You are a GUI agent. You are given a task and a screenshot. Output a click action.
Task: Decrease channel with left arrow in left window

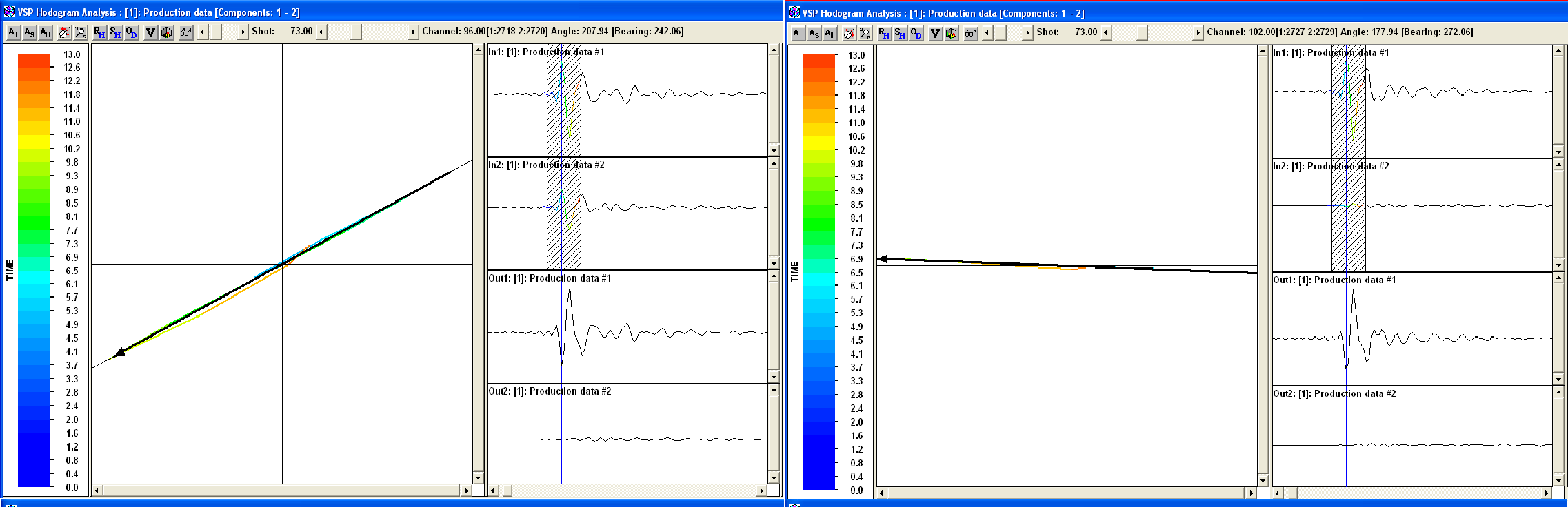click(321, 32)
